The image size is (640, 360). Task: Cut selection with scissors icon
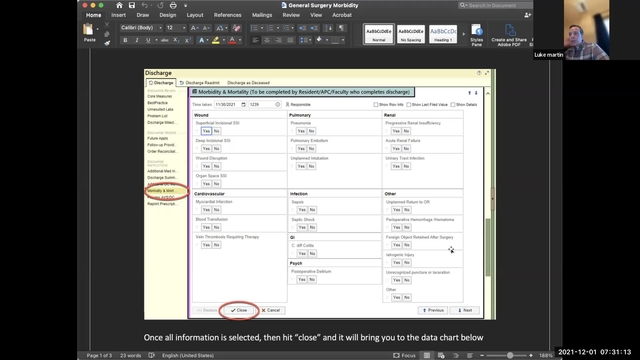107,25
